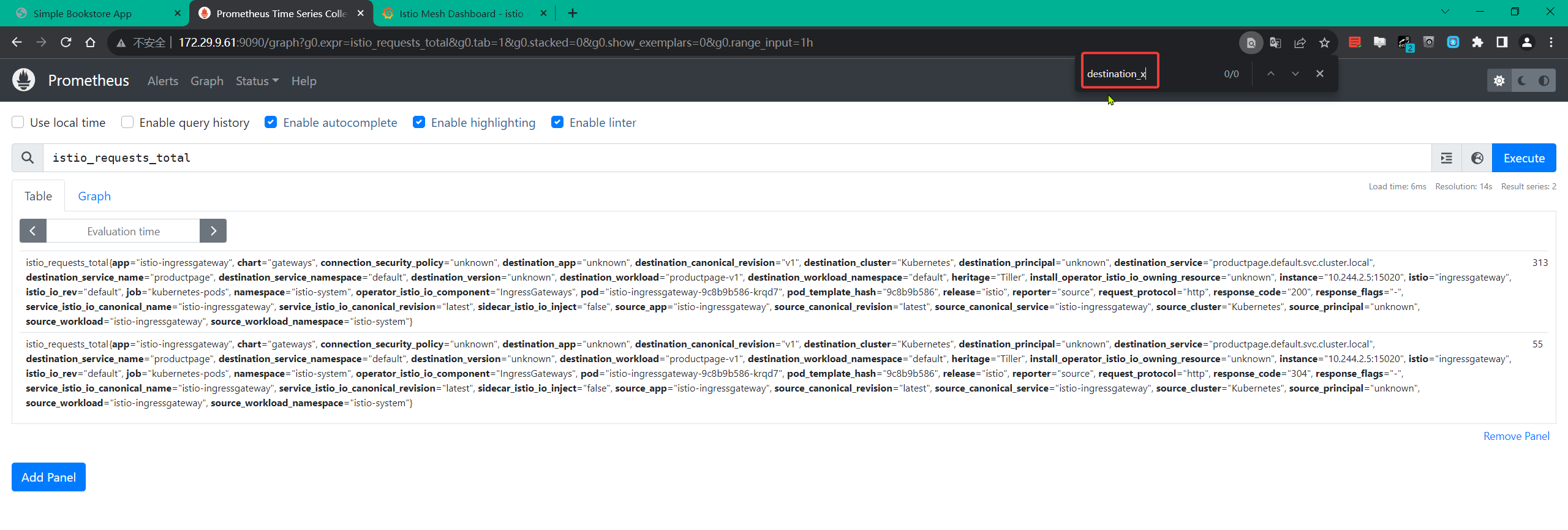Image resolution: width=1568 pixels, height=530 pixels.
Task: Disable Enable autocomplete checkbox
Action: pos(271,122)
